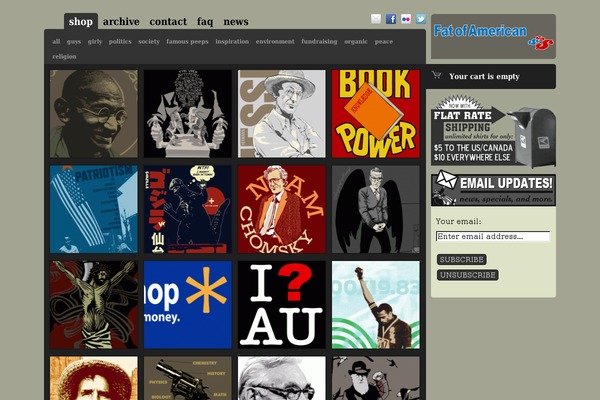Image resolution: width=600 pixels, height=400 pixels.
Task: Open the red sombrero portrait thumbnail
Action: coord(94,379)
